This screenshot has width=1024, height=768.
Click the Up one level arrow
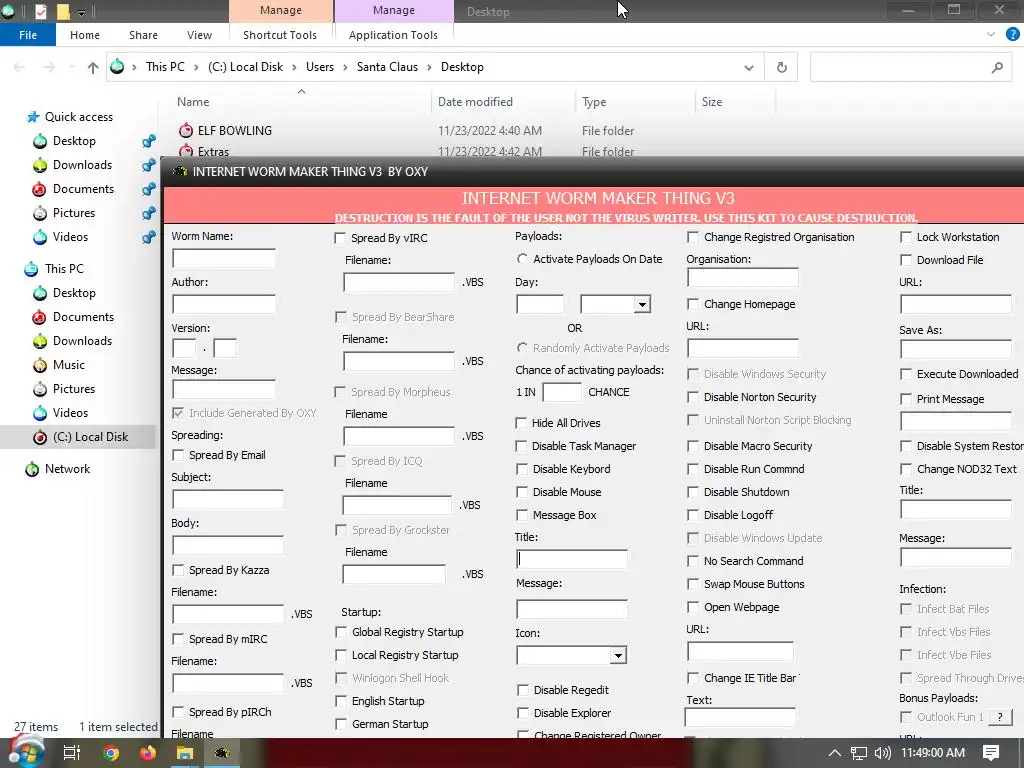tap(93, 67)
